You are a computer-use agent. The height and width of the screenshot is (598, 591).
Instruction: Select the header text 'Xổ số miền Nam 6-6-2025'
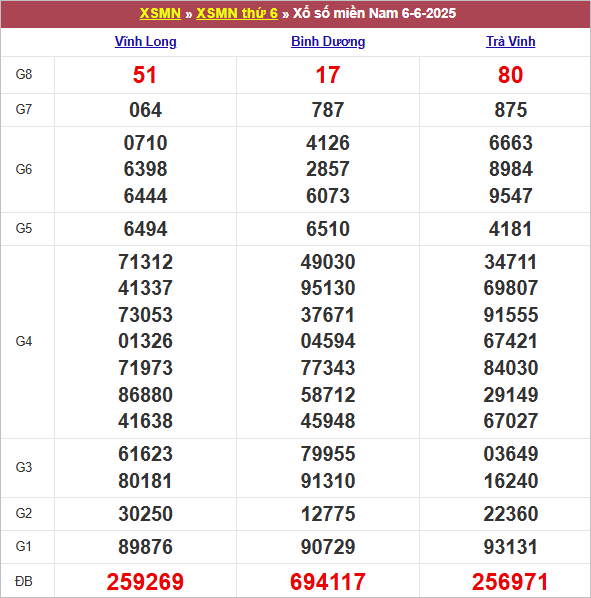click(374, 13)
